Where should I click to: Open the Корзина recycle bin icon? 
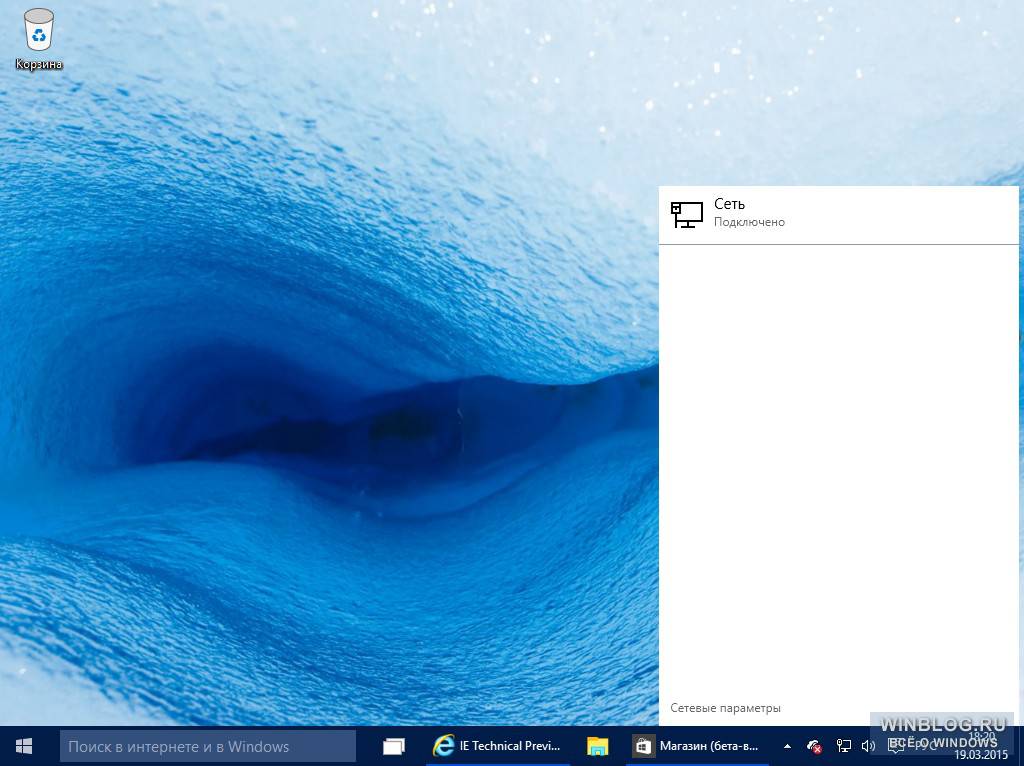click(x=39, y=39)
